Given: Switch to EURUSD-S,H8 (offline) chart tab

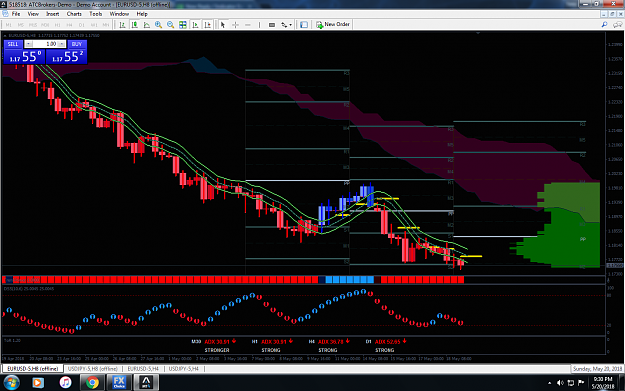Looking at the screenshot, I should point(33,369).
